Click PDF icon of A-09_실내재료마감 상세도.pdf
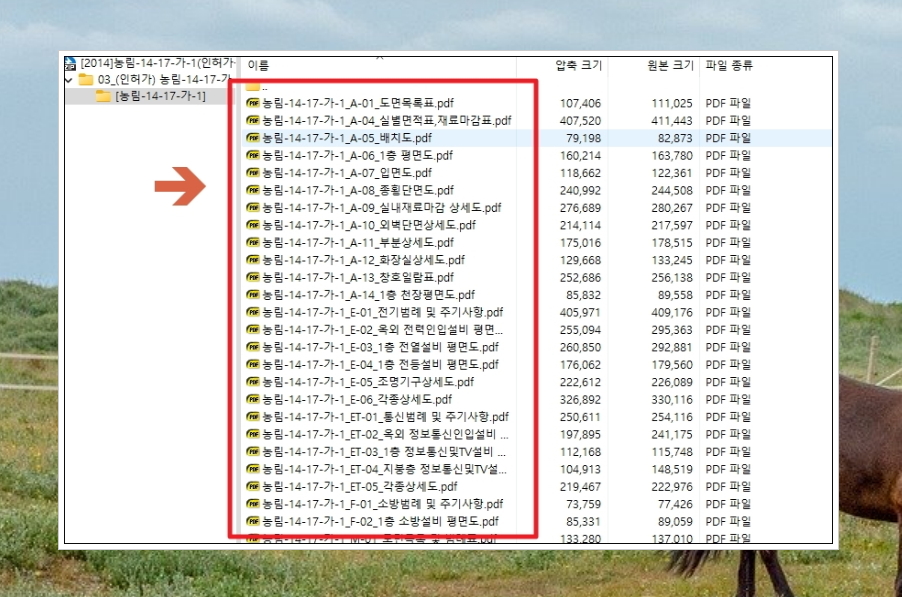This screenshot has height=597, width=902. [x=253, y=208]
